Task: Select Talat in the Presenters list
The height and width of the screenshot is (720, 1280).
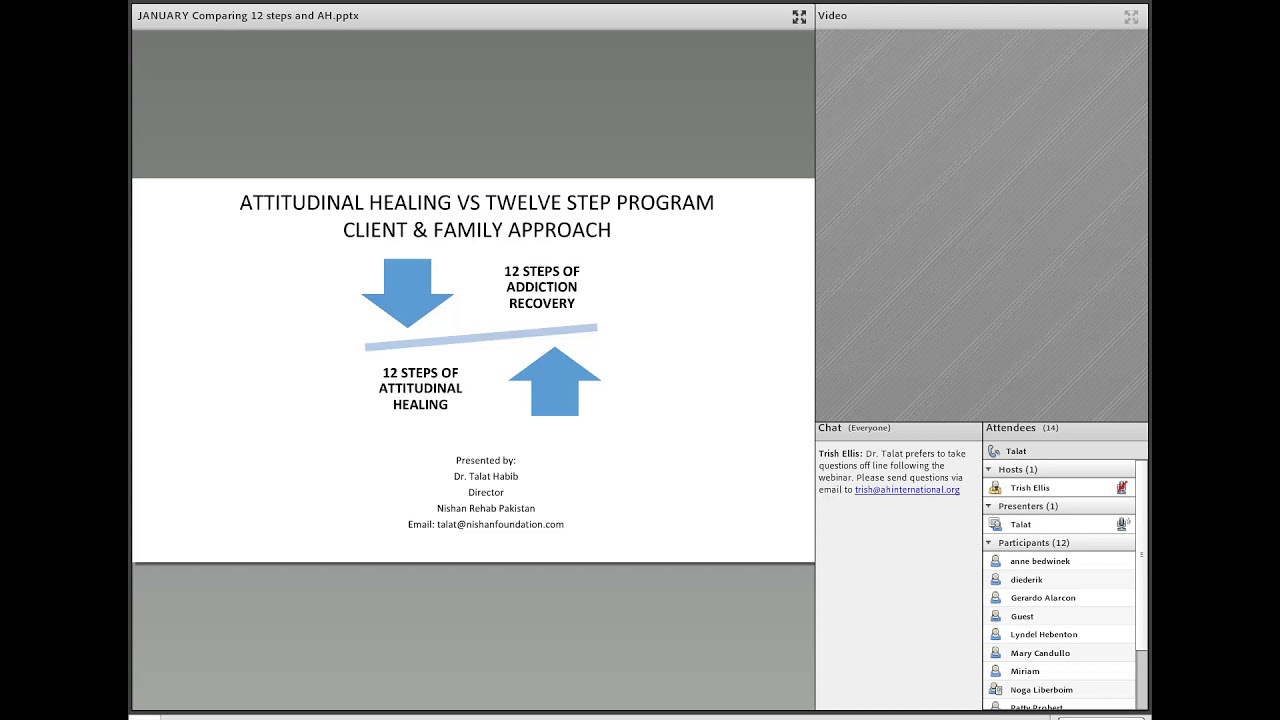Action: (x=1060, y=524)
